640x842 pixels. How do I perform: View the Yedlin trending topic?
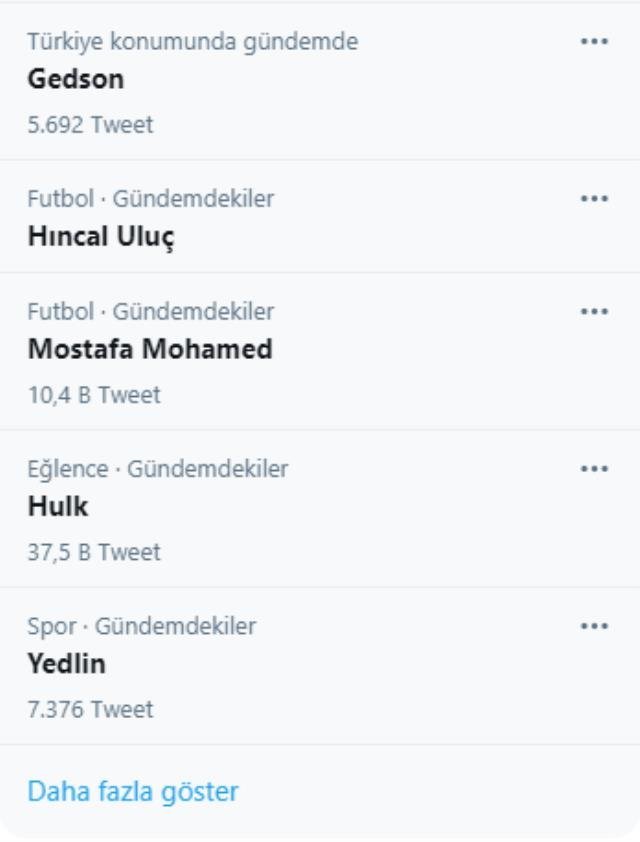tap(66, 665)
